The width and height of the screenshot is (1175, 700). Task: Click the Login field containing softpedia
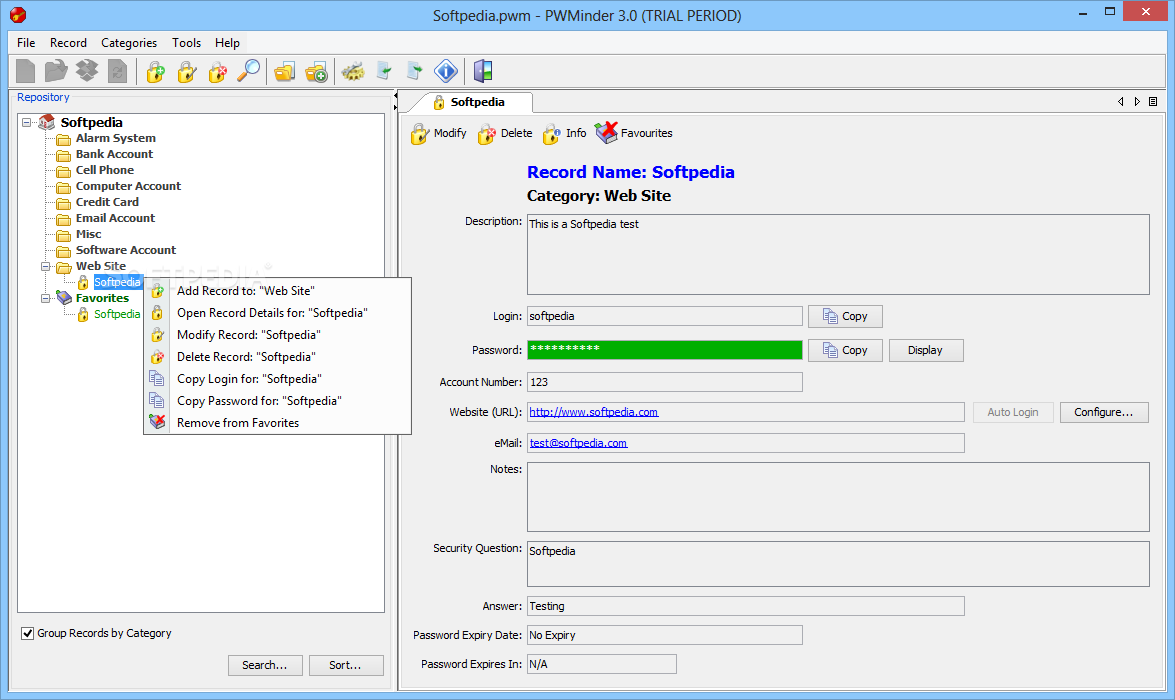665,316
